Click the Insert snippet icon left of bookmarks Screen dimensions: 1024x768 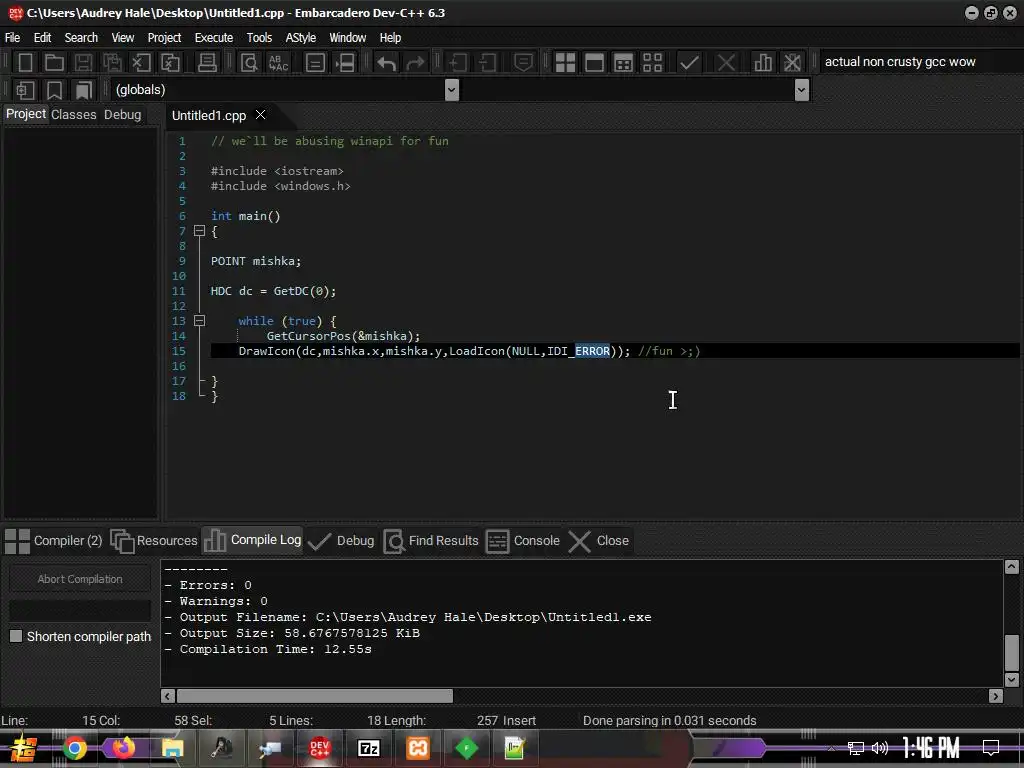point(25,90)
